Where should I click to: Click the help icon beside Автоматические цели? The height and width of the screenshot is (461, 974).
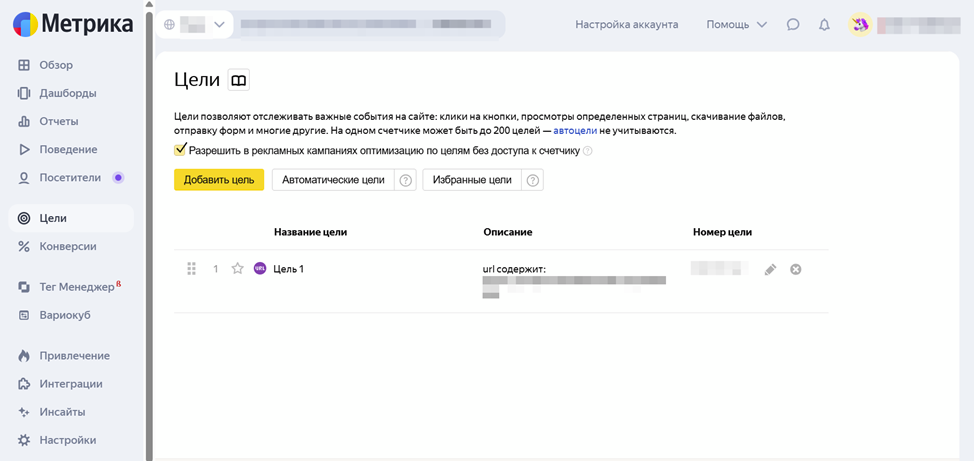click(406, 180)
